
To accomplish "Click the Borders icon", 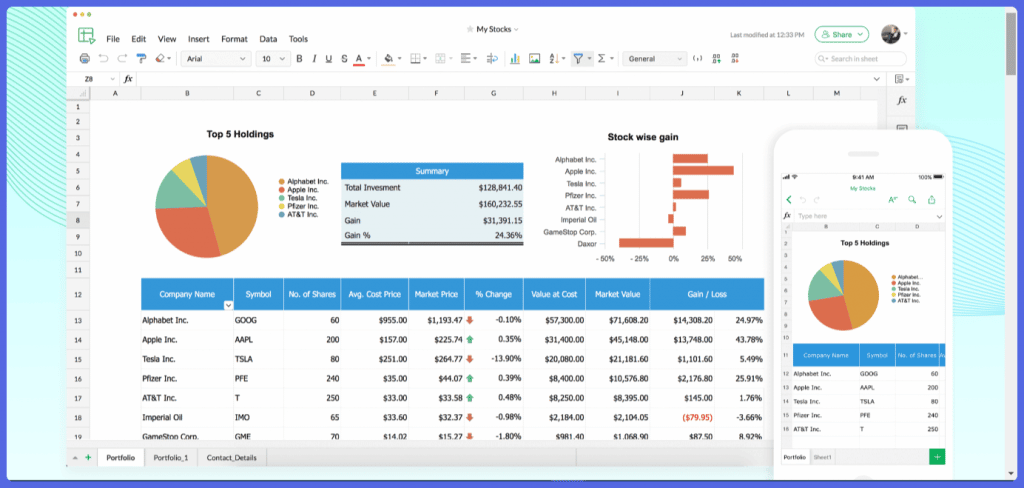I will point(415,59).
